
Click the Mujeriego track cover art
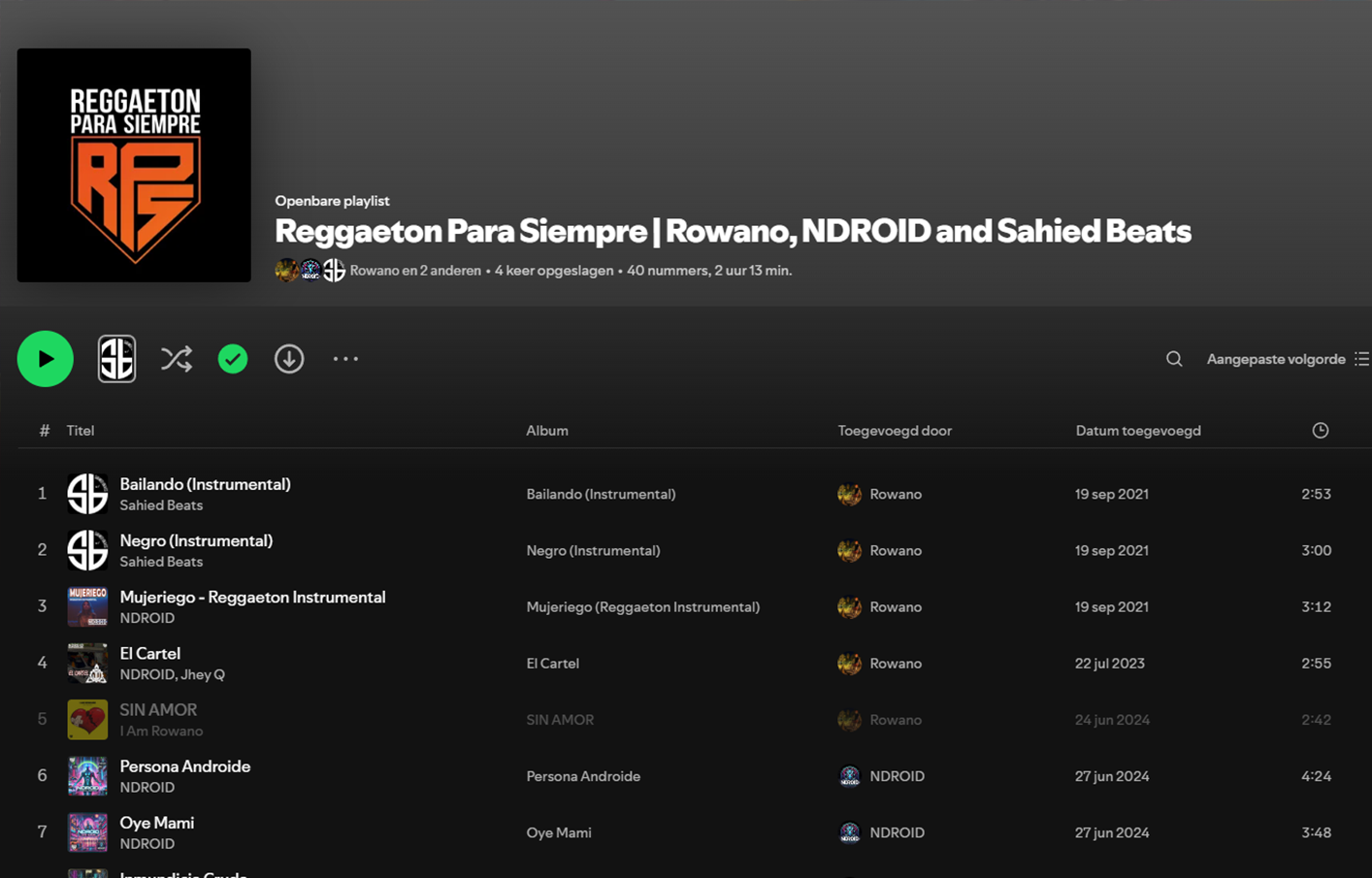[87, 606]
